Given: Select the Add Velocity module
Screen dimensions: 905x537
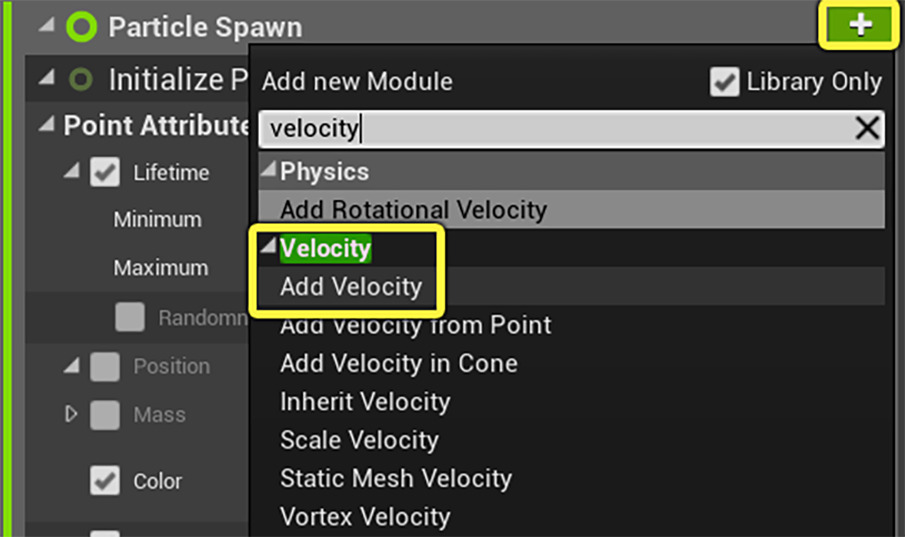Looking at the screenshot, I should tap(351, 287).
